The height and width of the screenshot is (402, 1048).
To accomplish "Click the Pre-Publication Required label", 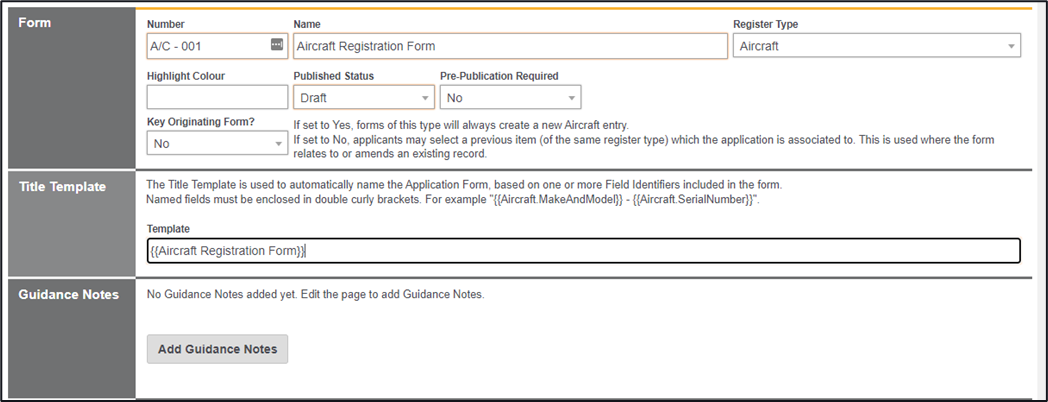I will 499,76.
